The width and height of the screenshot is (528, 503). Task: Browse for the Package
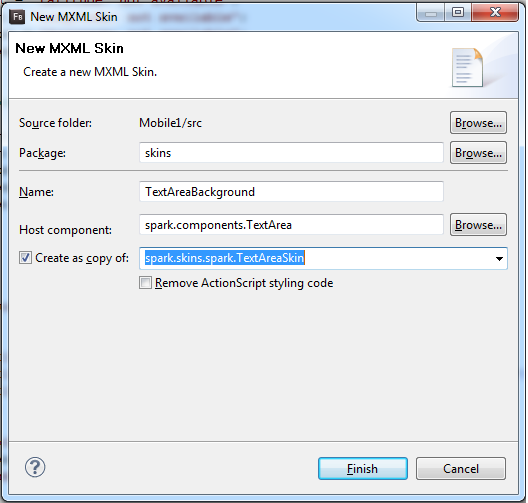[478, 153]
